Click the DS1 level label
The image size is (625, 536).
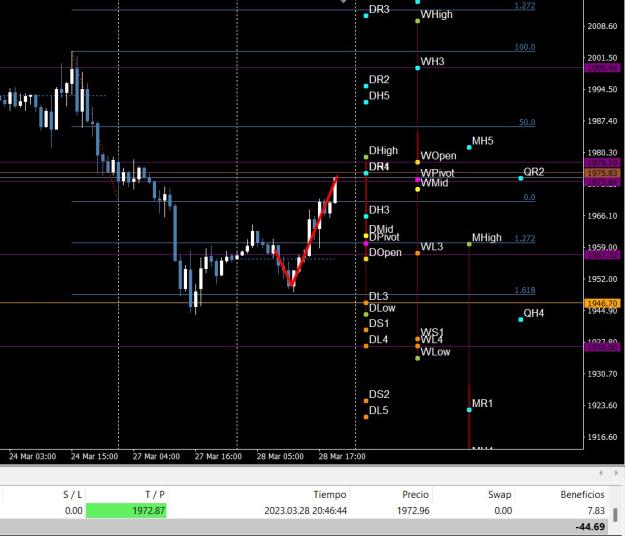click(379, 323)
